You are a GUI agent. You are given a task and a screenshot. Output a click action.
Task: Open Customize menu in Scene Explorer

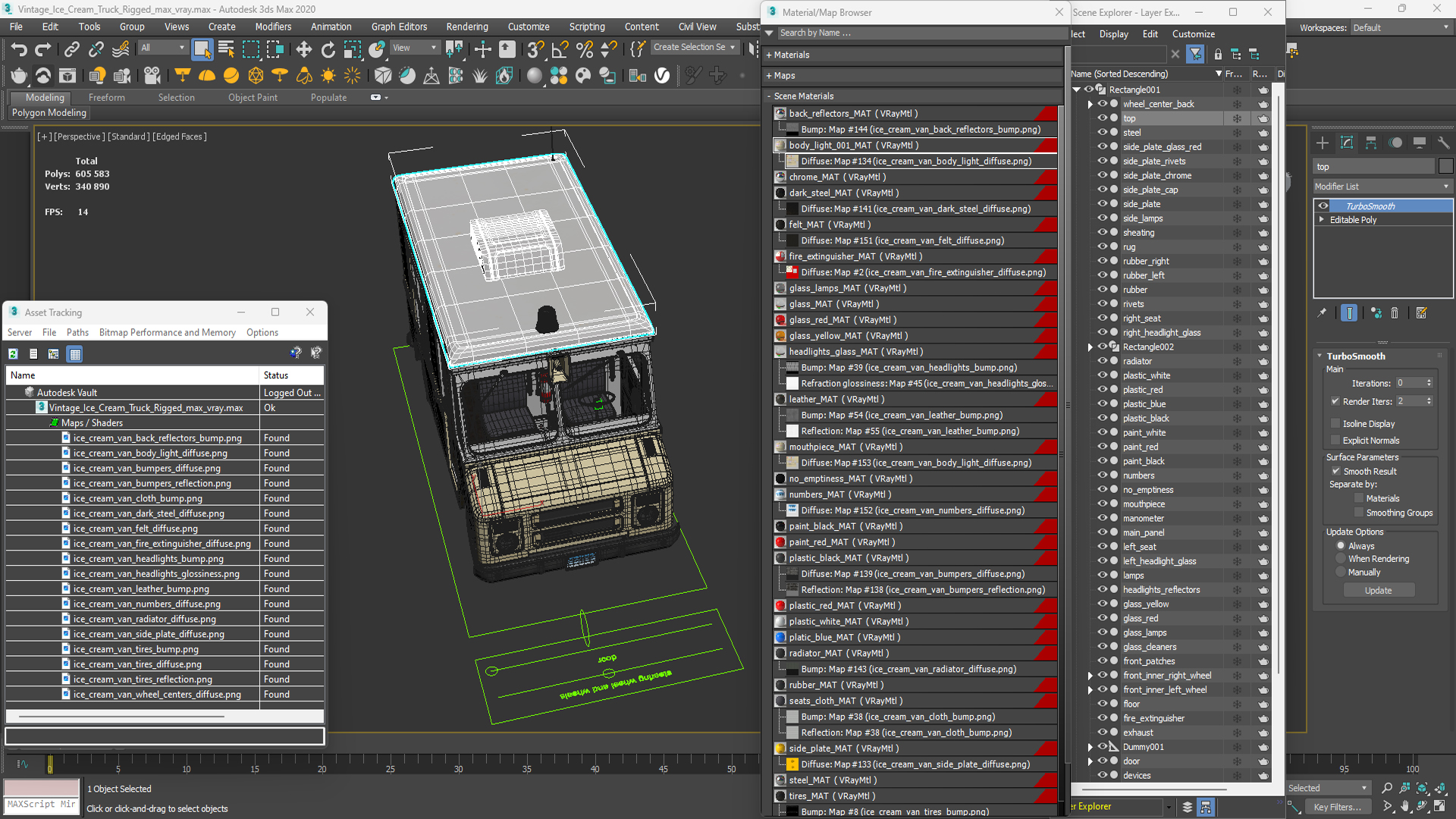[x=1193, y=34]
